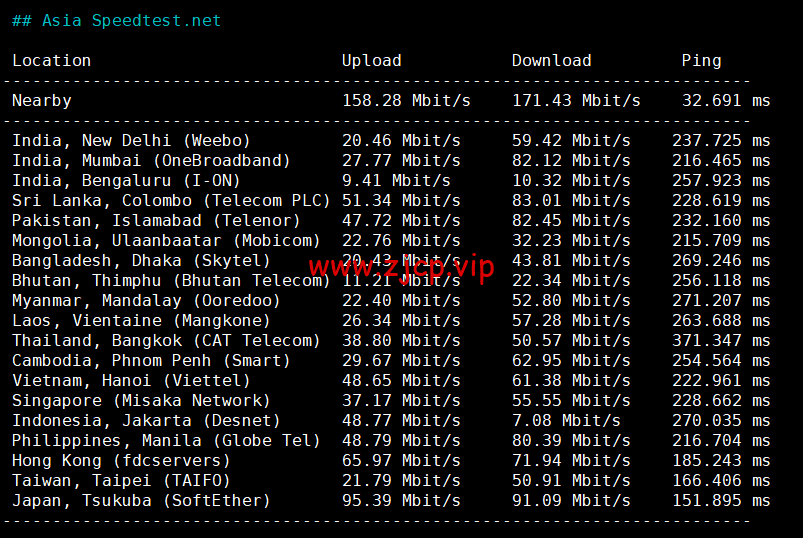This screenshot has width=803, height=538.
Task: Click Manila download '80.39 Mbit/s'
Action: [x=571, y=440]
